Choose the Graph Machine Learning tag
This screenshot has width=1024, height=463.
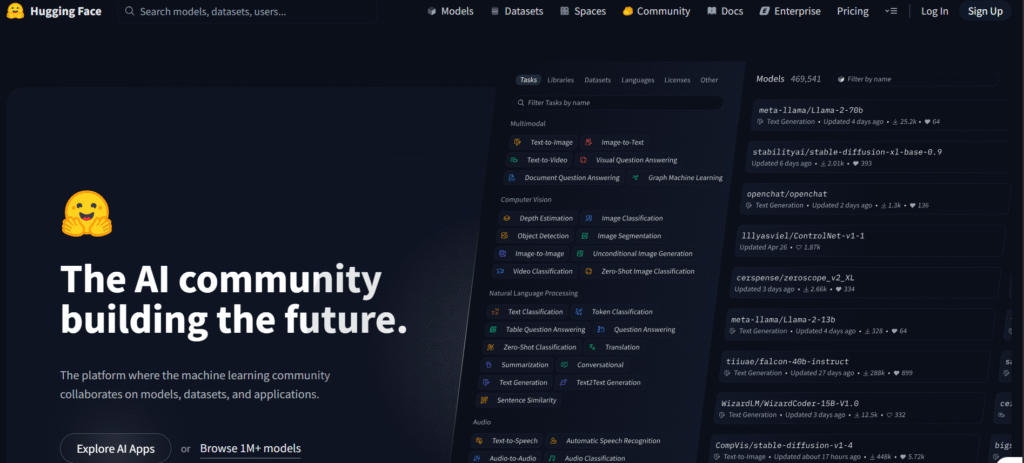(677, 178)
